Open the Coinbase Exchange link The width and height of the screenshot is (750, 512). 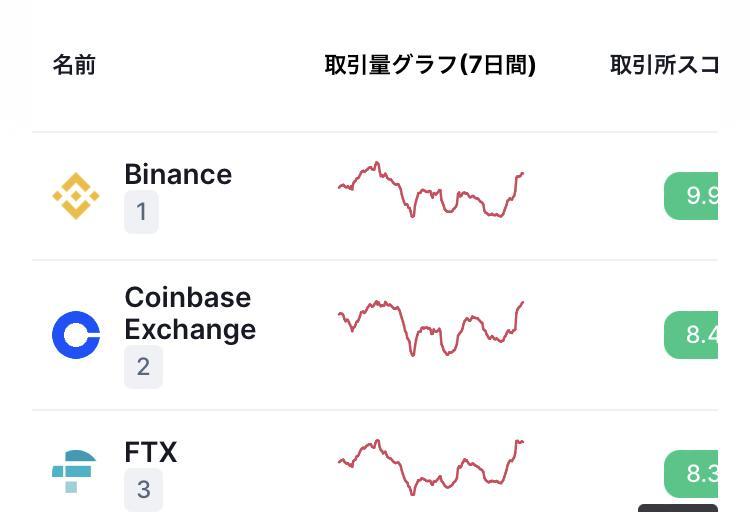189,313
